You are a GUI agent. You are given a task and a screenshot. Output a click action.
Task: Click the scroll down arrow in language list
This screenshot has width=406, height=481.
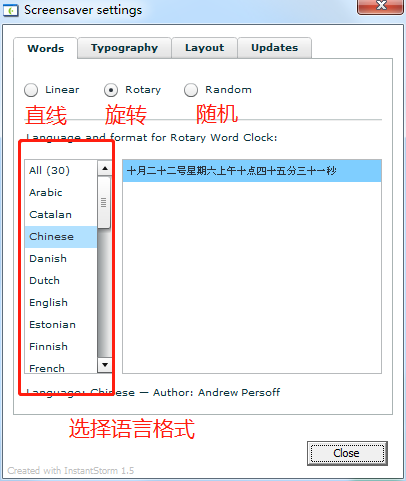(x=105, y=365)
